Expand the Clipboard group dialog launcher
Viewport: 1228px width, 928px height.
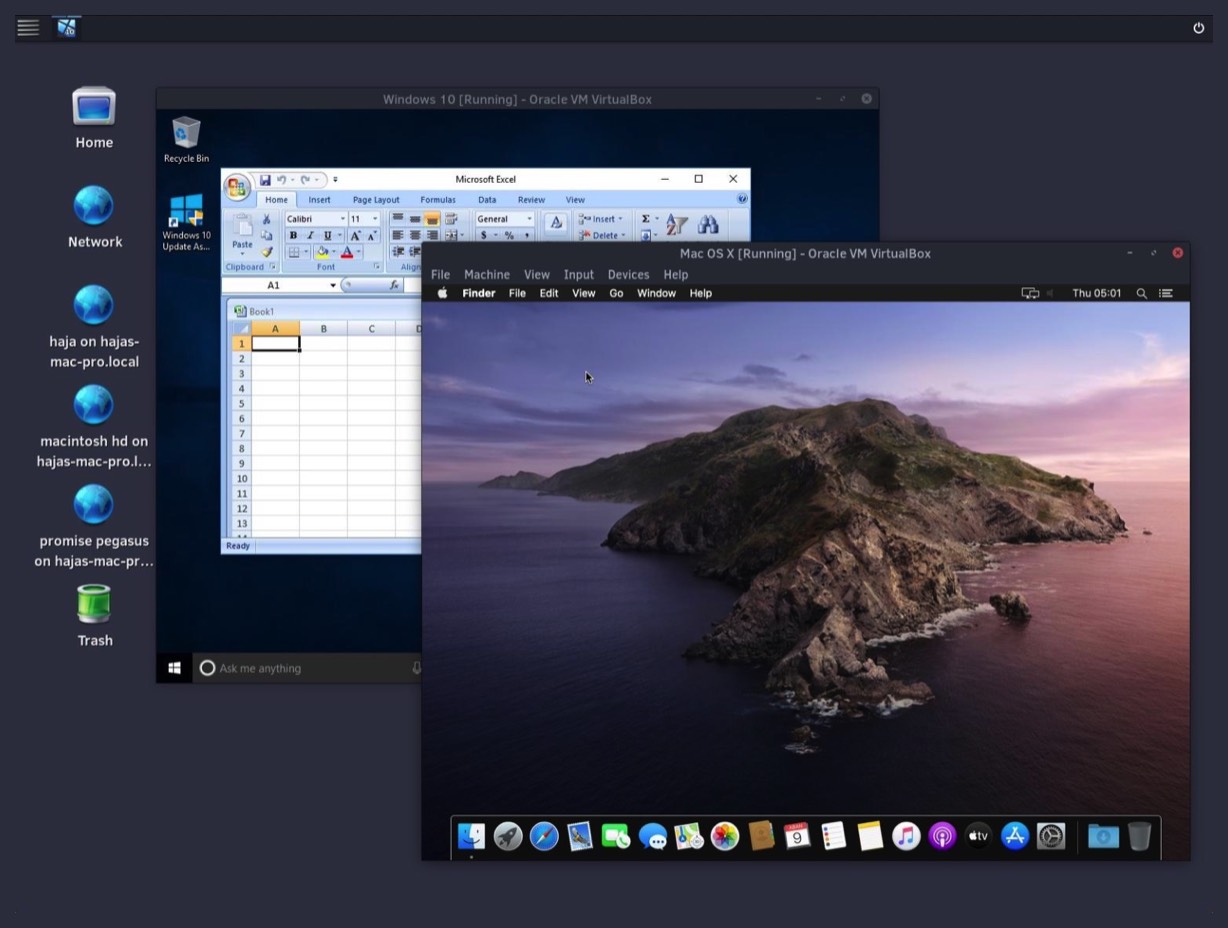[x=272, y=267]
